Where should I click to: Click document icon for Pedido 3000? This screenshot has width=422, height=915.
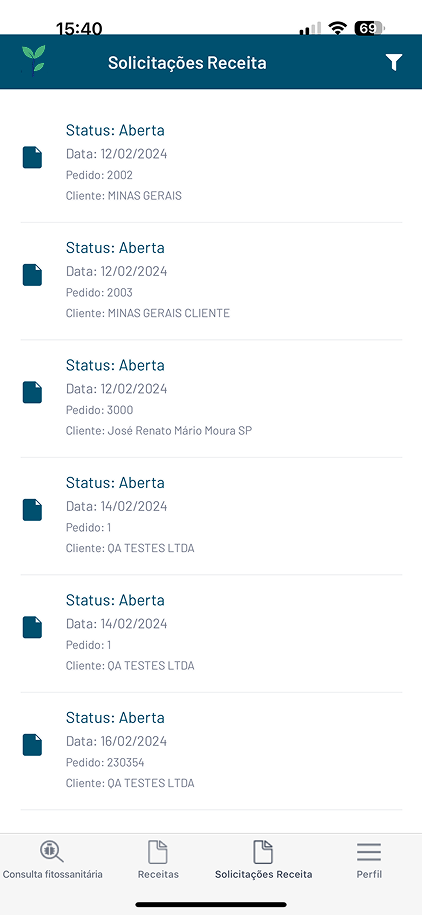click(x=32, y=392)
